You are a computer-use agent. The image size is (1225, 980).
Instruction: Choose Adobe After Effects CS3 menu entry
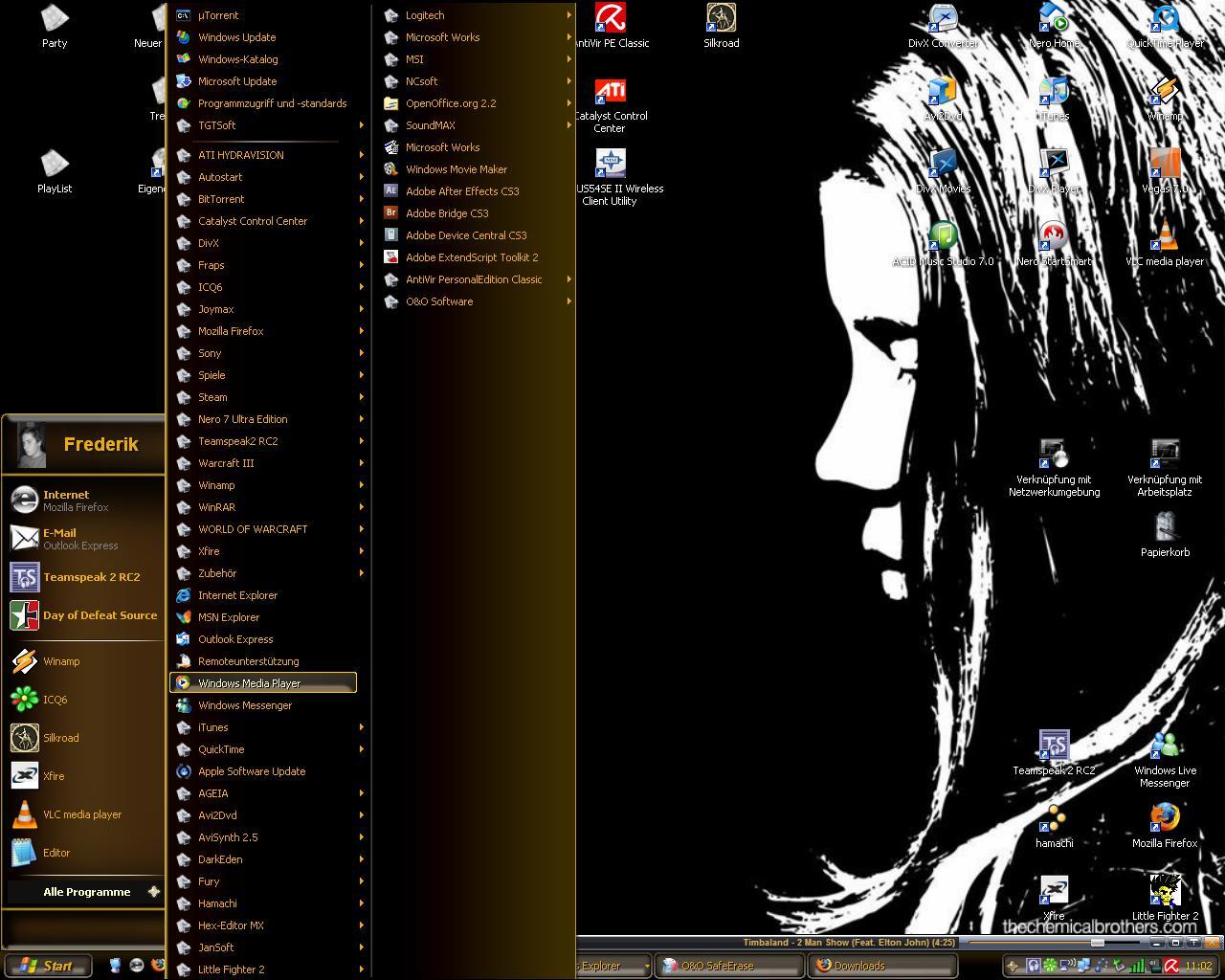pyautogui.click(x=462, y=191)
